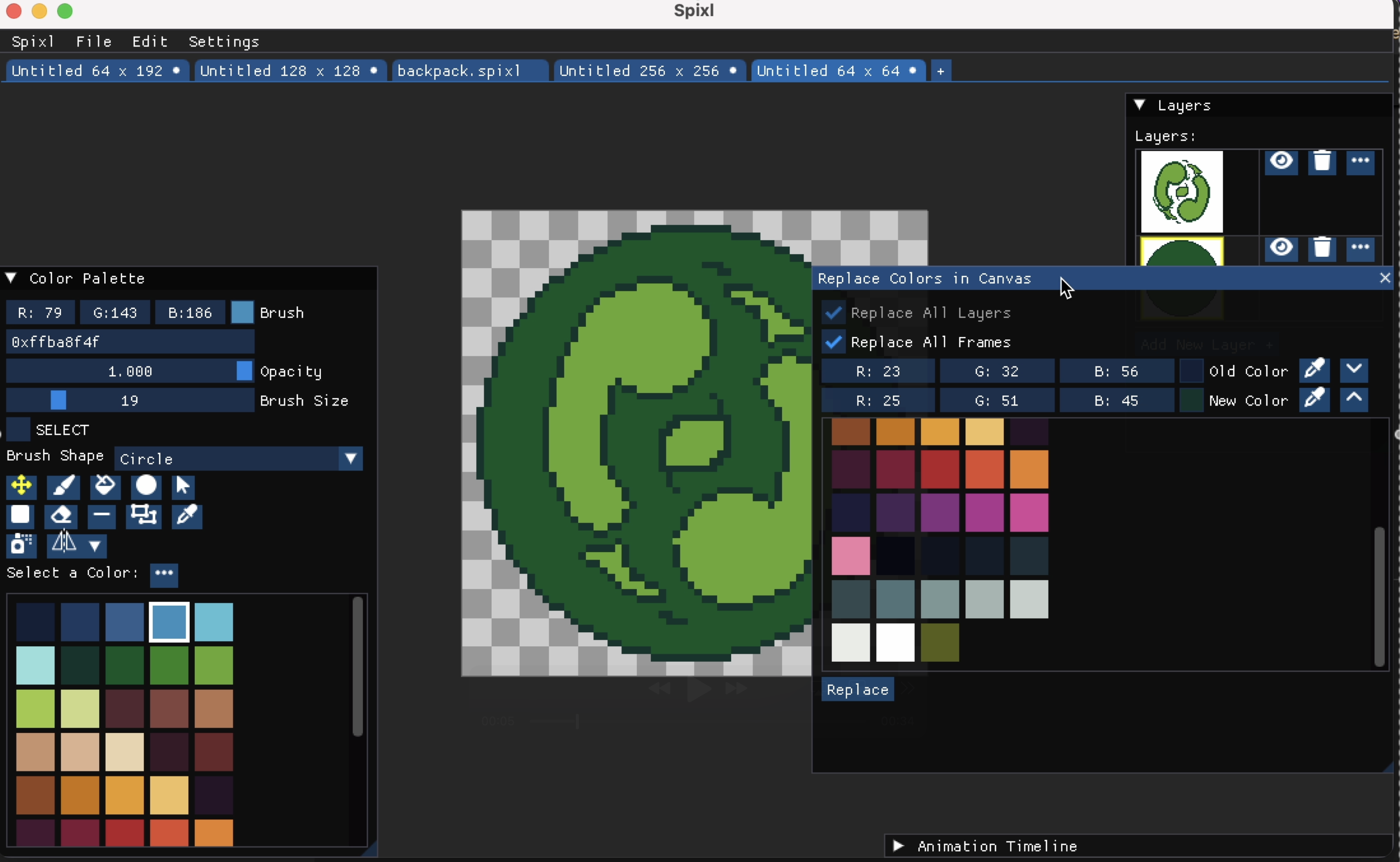Hide the second layer using its eye icon
Image resolution: width=1400 pixels, height=862 pixels.
(x=1281, y=249)
